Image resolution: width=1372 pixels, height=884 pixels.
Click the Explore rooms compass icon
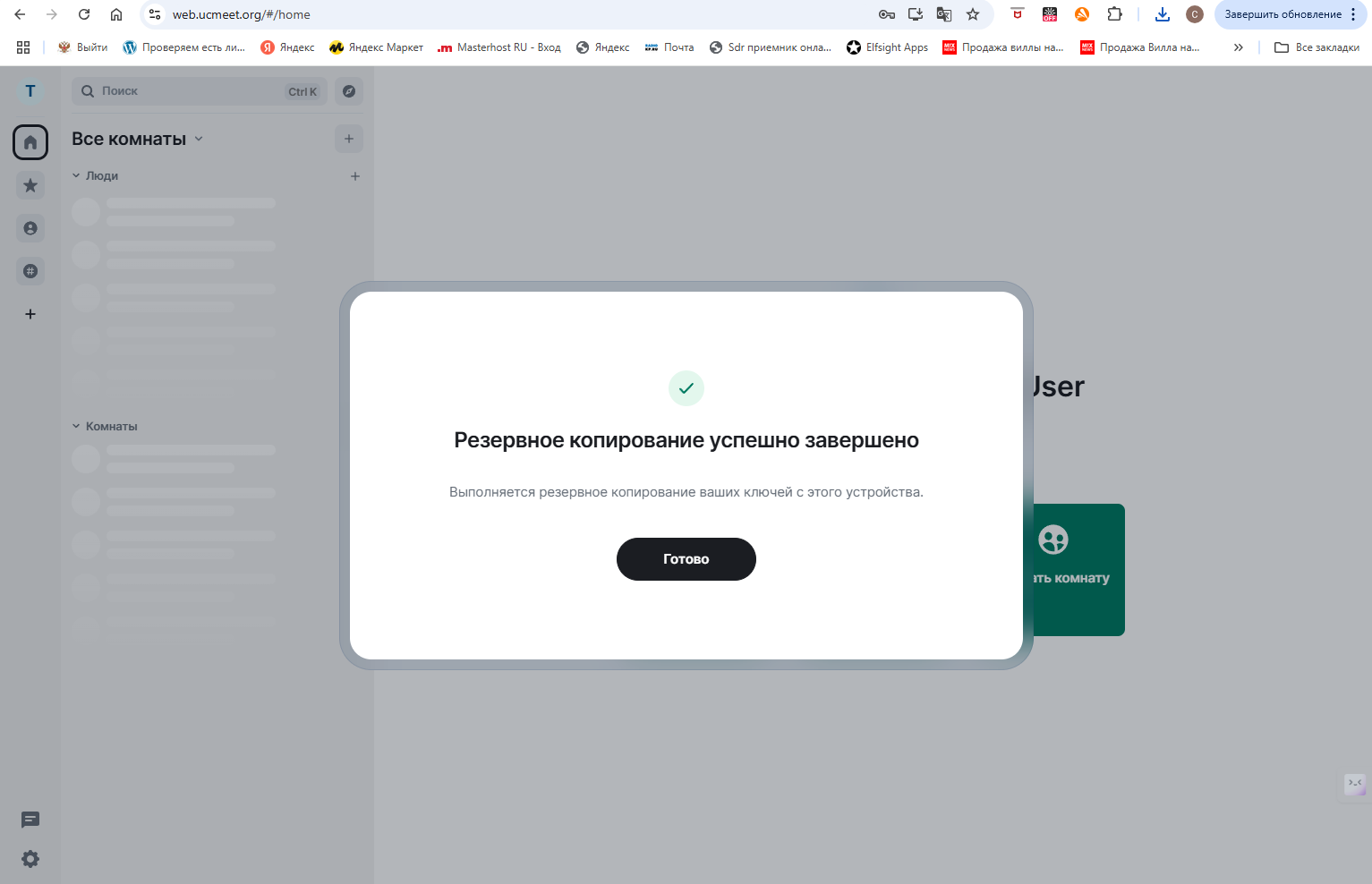(348, 91)
